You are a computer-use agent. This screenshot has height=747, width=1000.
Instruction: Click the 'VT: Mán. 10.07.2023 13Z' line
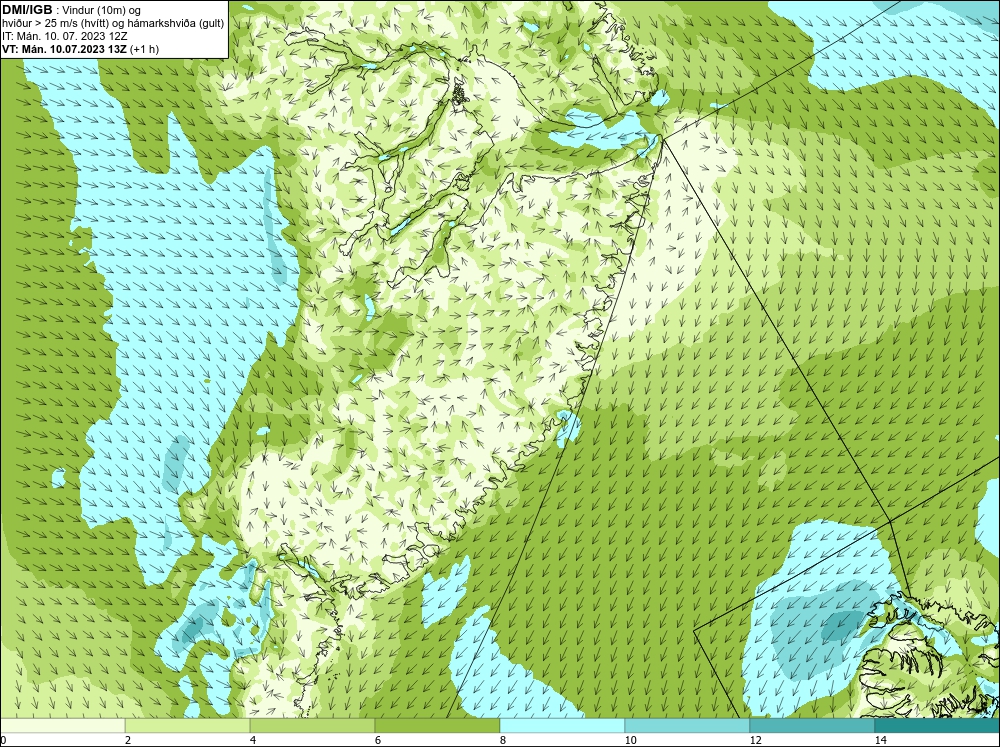tap(64, 49)
